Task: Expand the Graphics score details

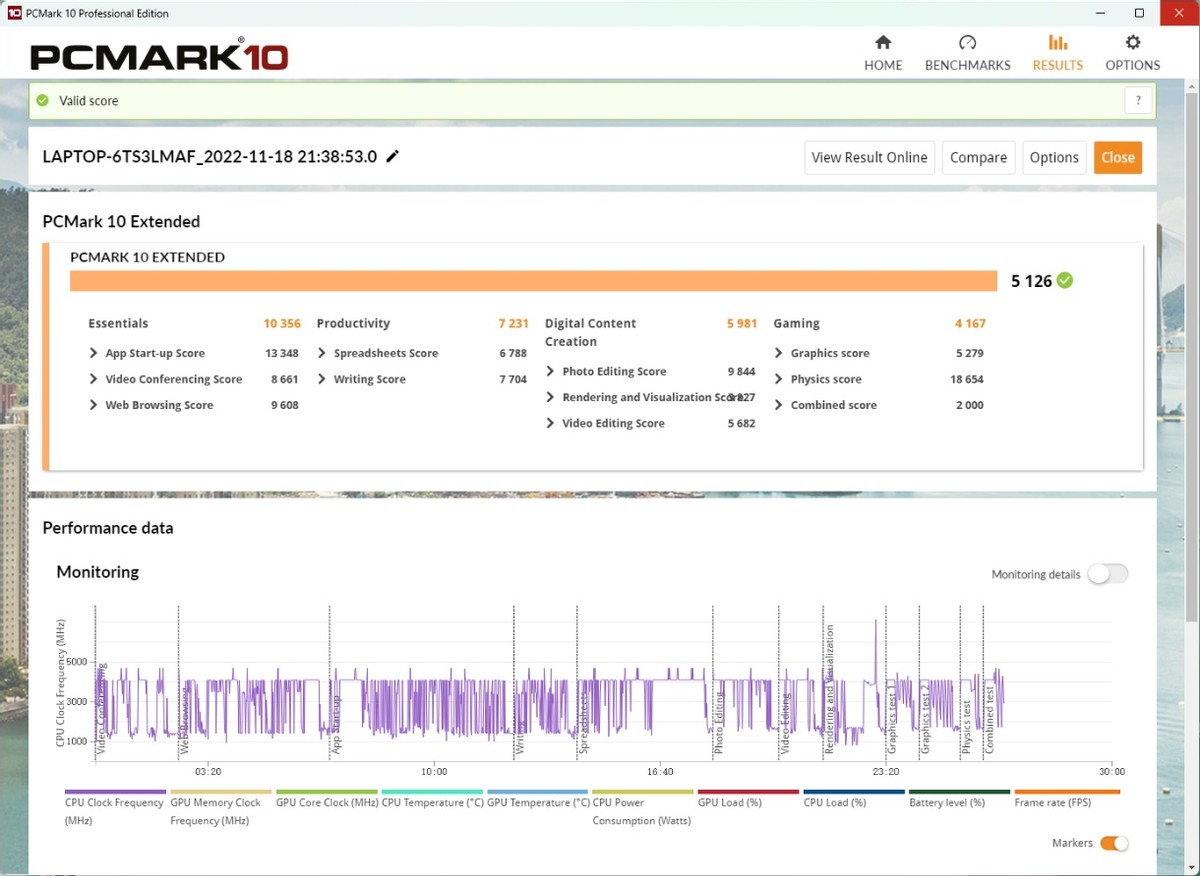Action: click(779, 353)
